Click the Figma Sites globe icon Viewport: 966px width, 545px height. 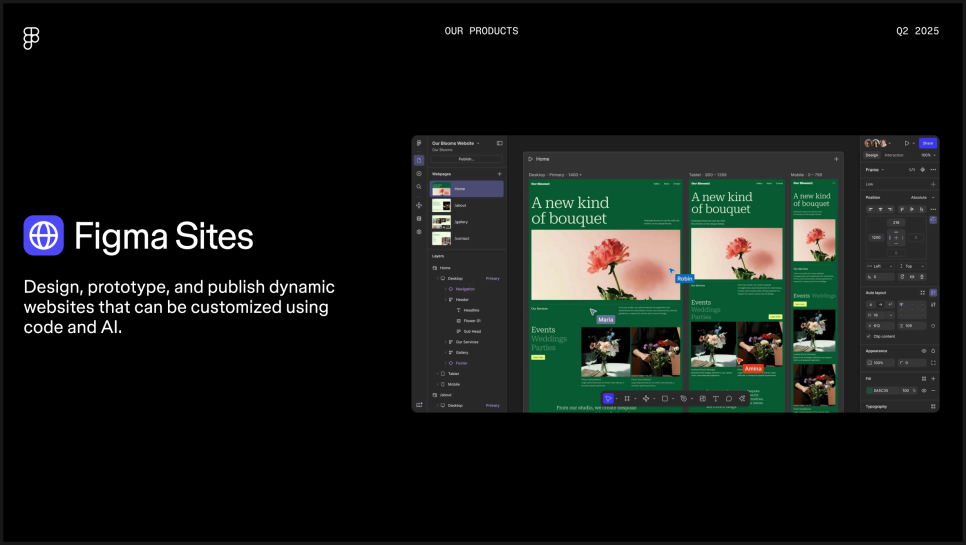click(x=44, y=235)
